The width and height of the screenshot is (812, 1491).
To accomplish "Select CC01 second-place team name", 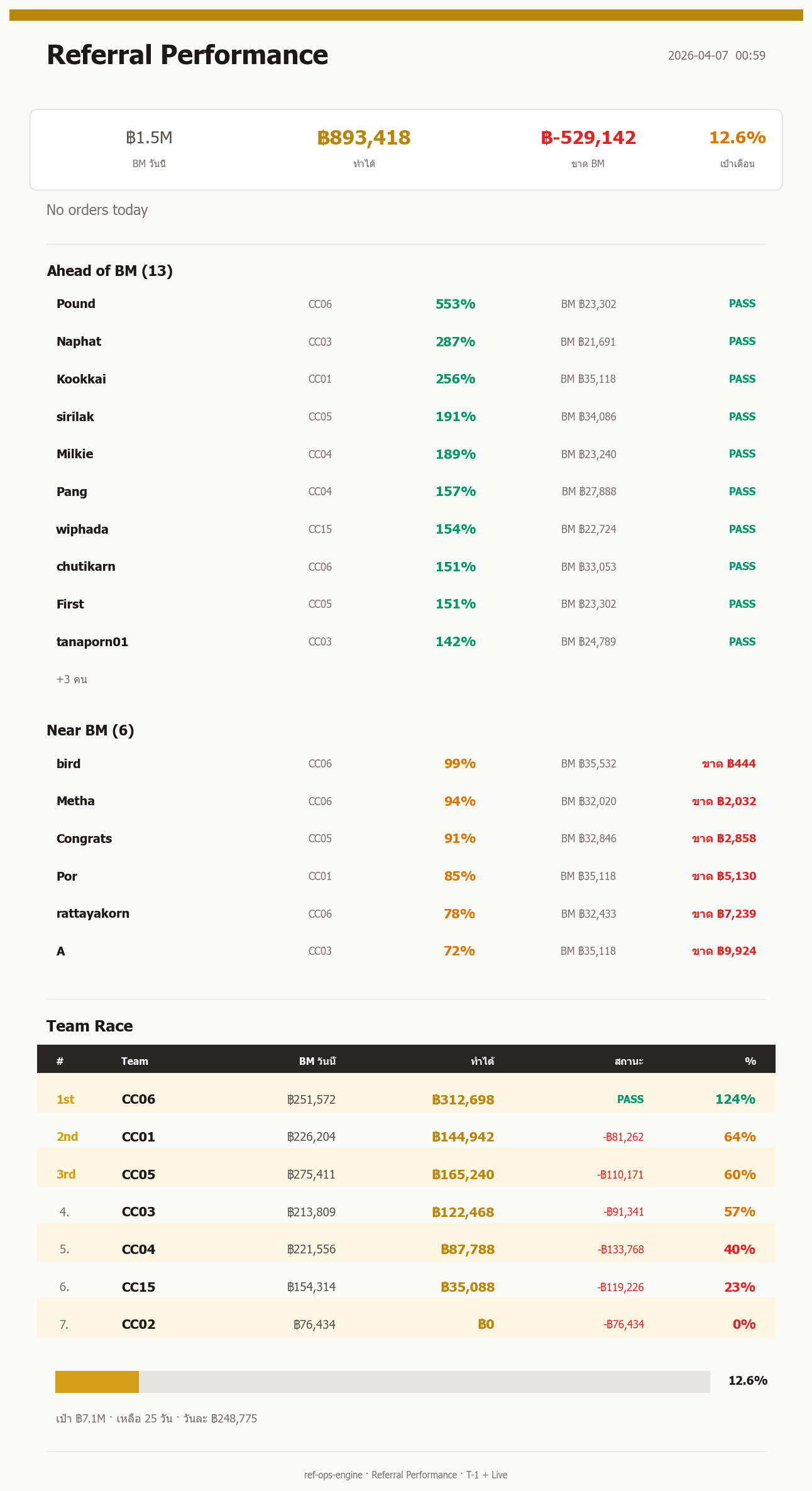I will point(138,1137).
